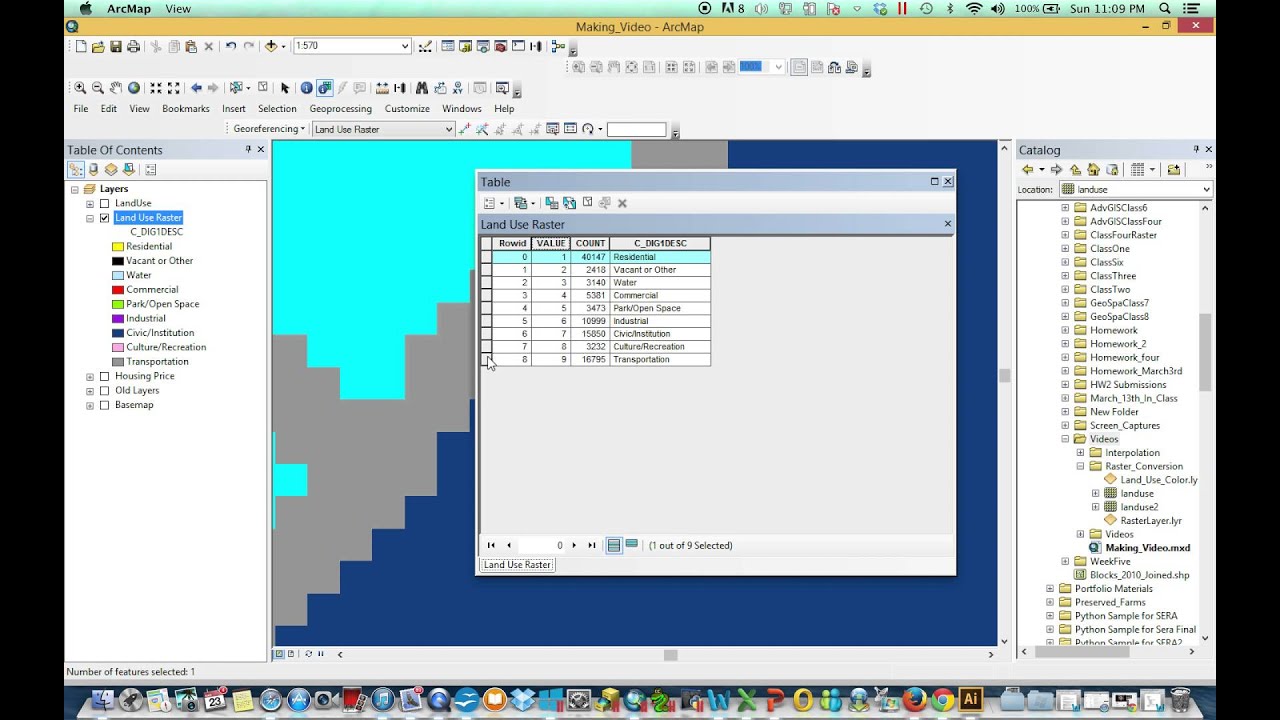Click the COUNT column header
Viewport: 1280px width, 720px height.
coord(590,243)
